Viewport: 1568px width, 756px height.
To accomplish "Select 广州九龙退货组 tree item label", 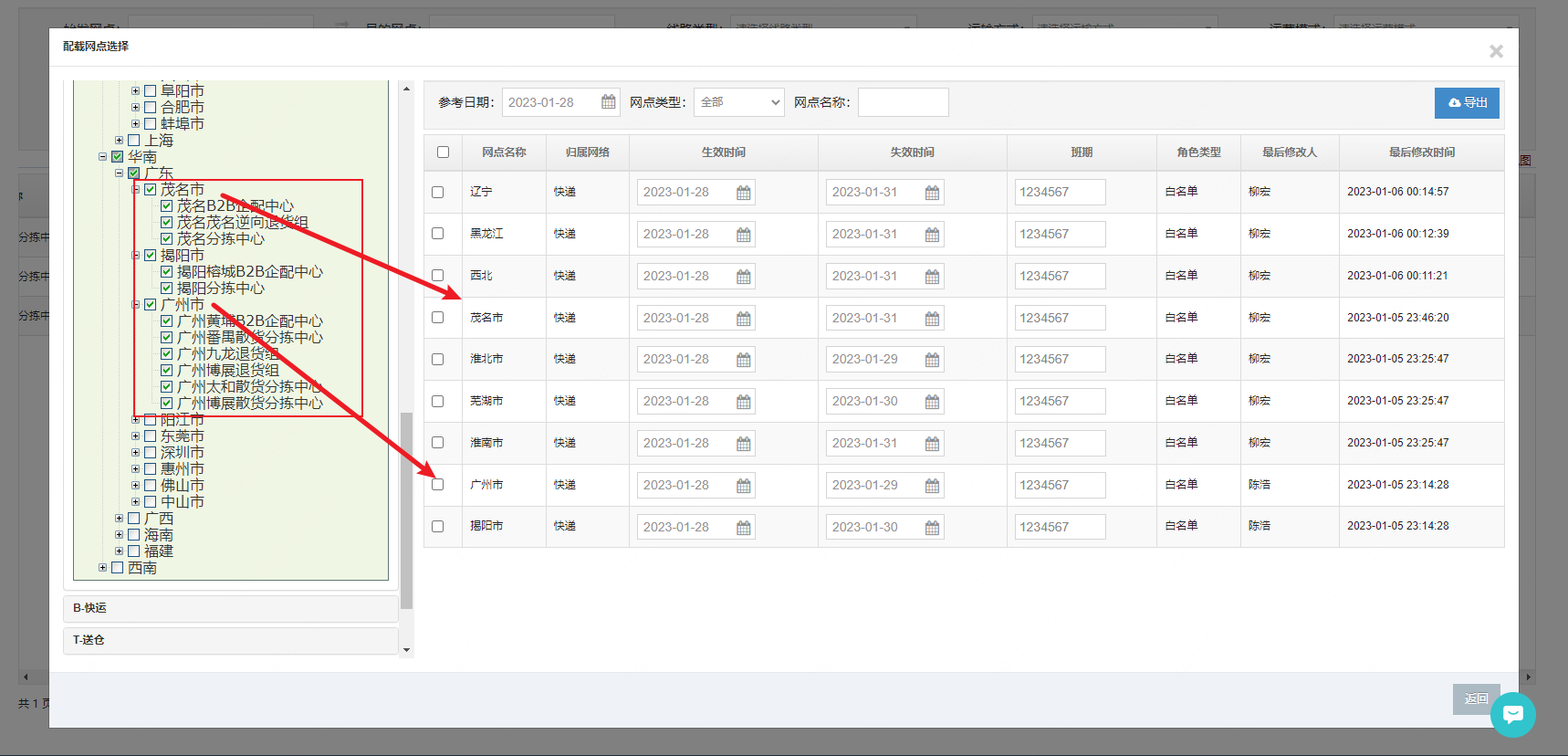I will pyautogui.click(x=228, y=353).
